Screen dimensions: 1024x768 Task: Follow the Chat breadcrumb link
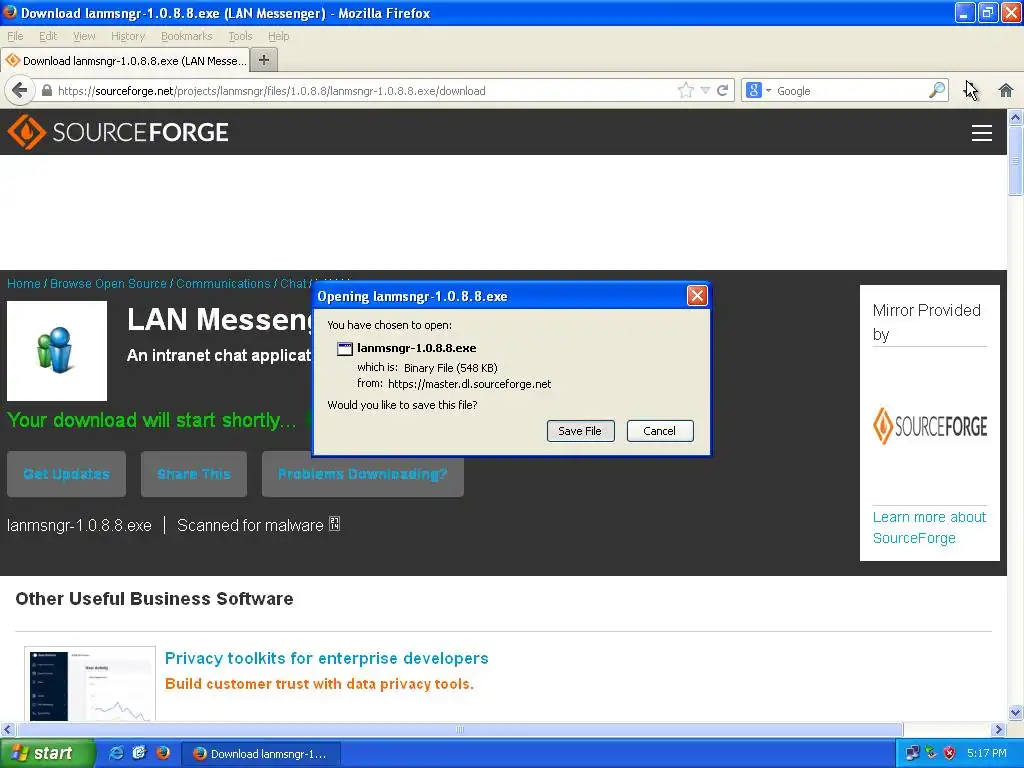293,283
